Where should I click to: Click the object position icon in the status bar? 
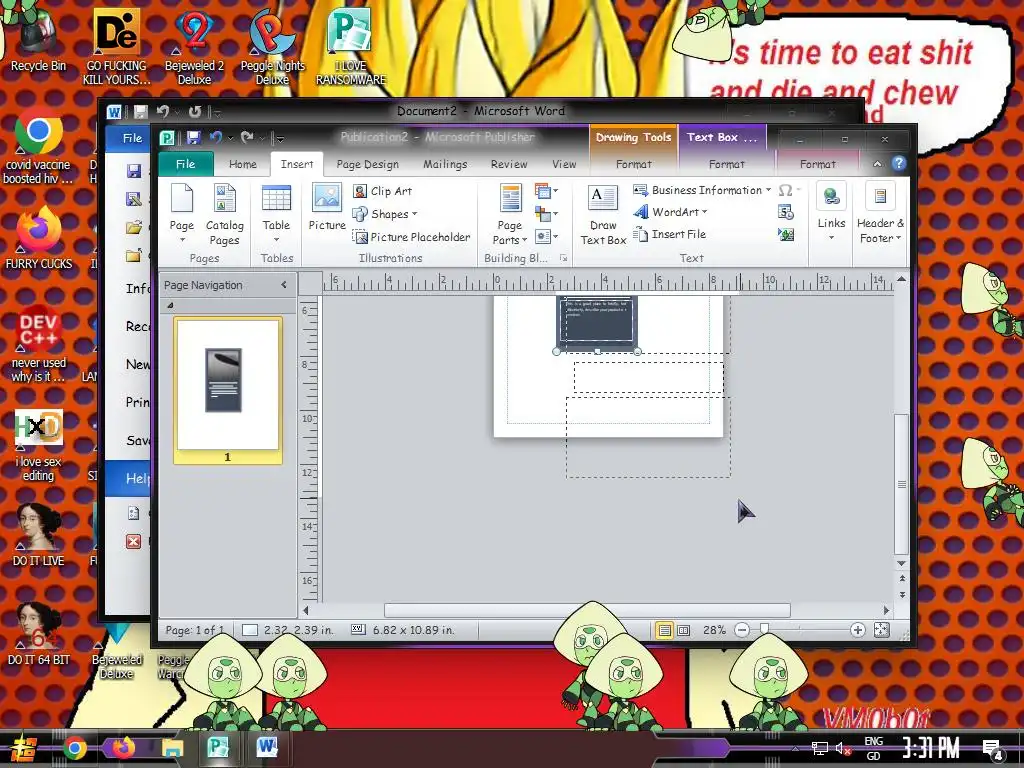click(249, 630)
